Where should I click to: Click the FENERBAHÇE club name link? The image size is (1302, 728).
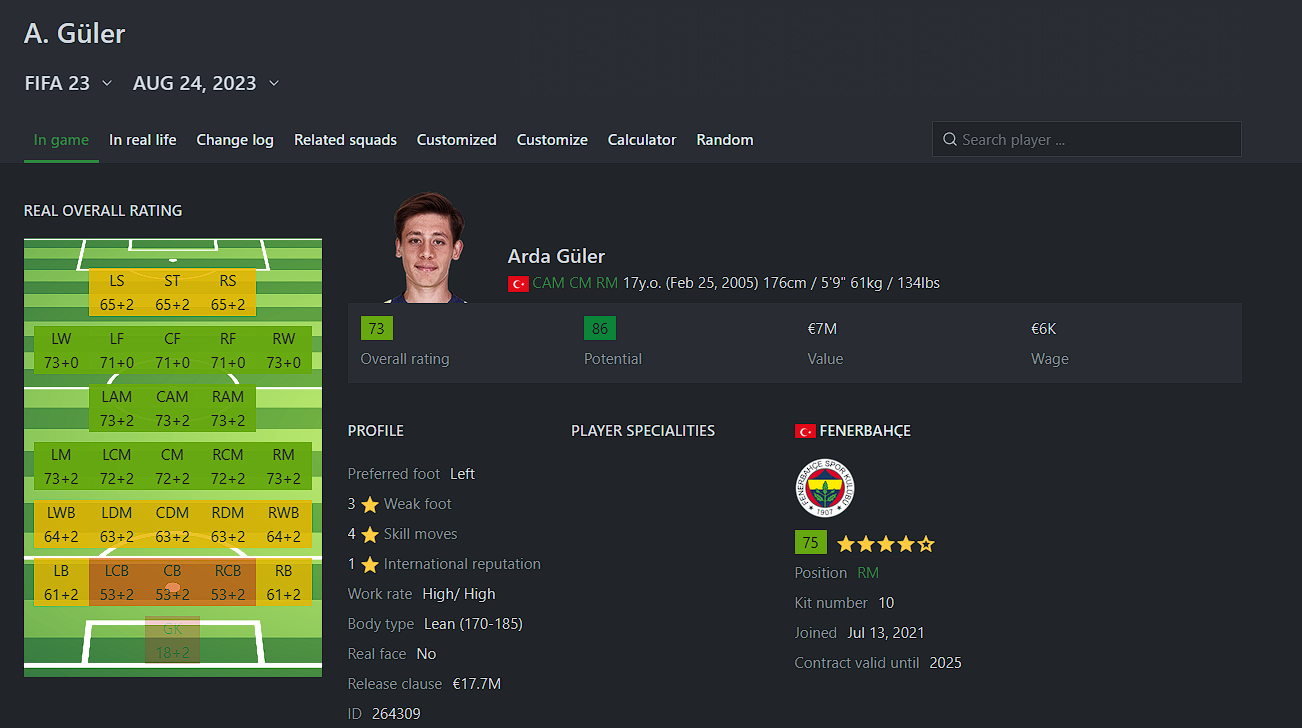pyautogui.click(x=865, y=431)
